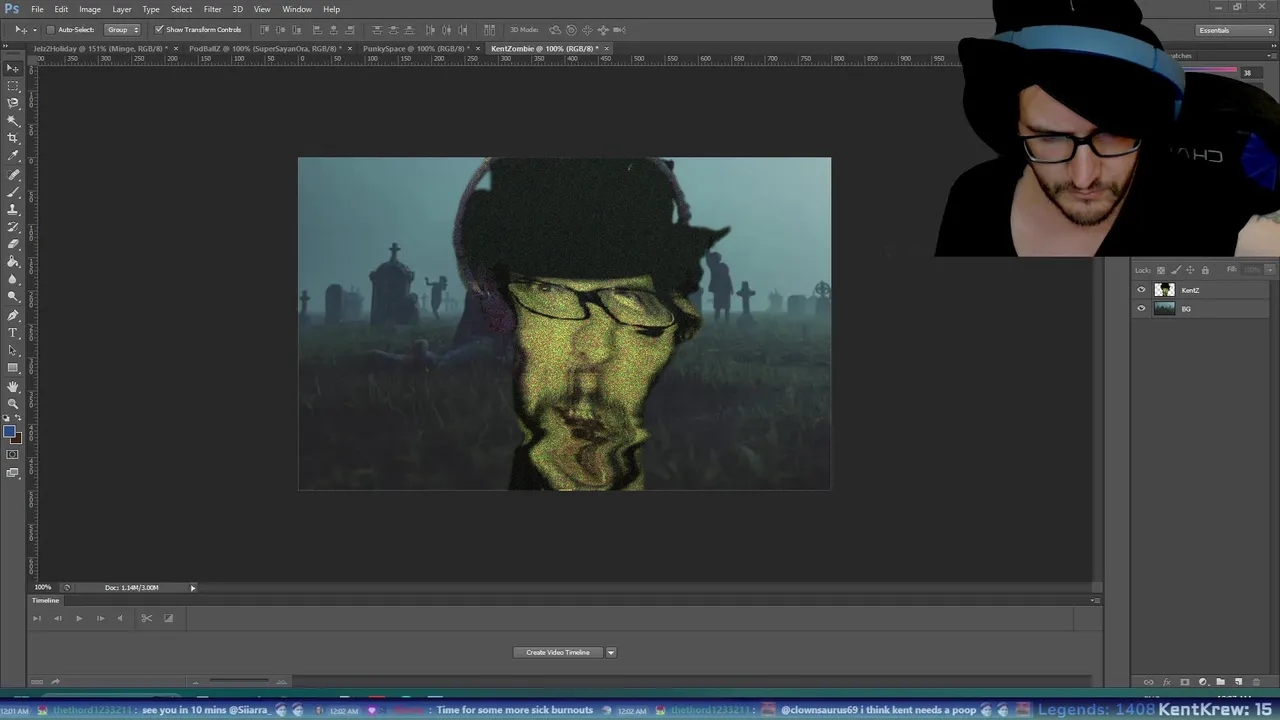Select the Eyedropper tool
Viewport: 1280px width, 720px height.
click(x=13, y=156)
